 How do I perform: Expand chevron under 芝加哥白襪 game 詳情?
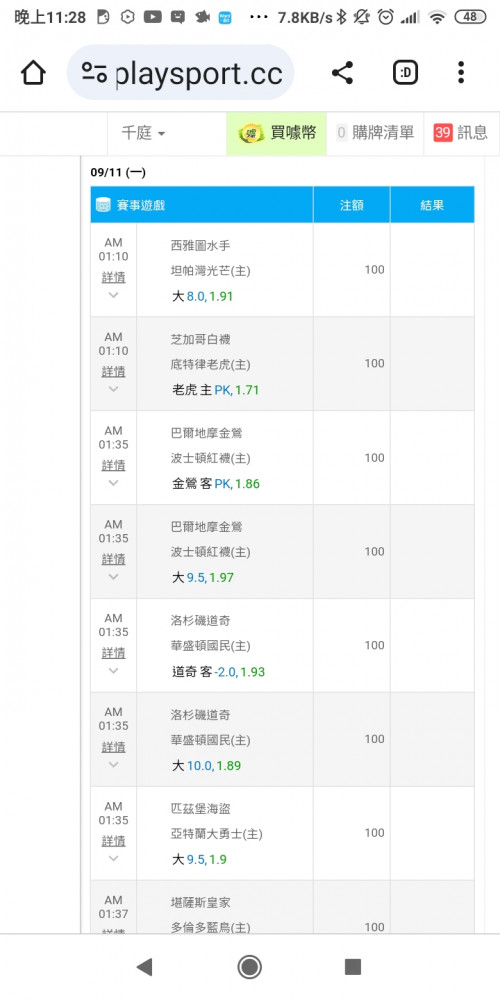pos(114,388)
